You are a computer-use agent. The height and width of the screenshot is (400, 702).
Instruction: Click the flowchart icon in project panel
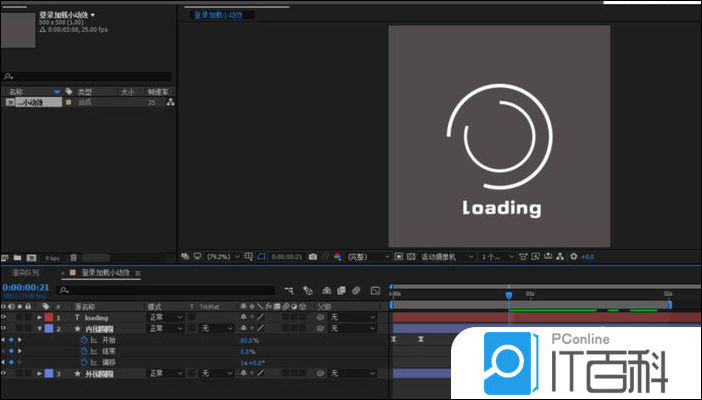(x=170, y=103)
